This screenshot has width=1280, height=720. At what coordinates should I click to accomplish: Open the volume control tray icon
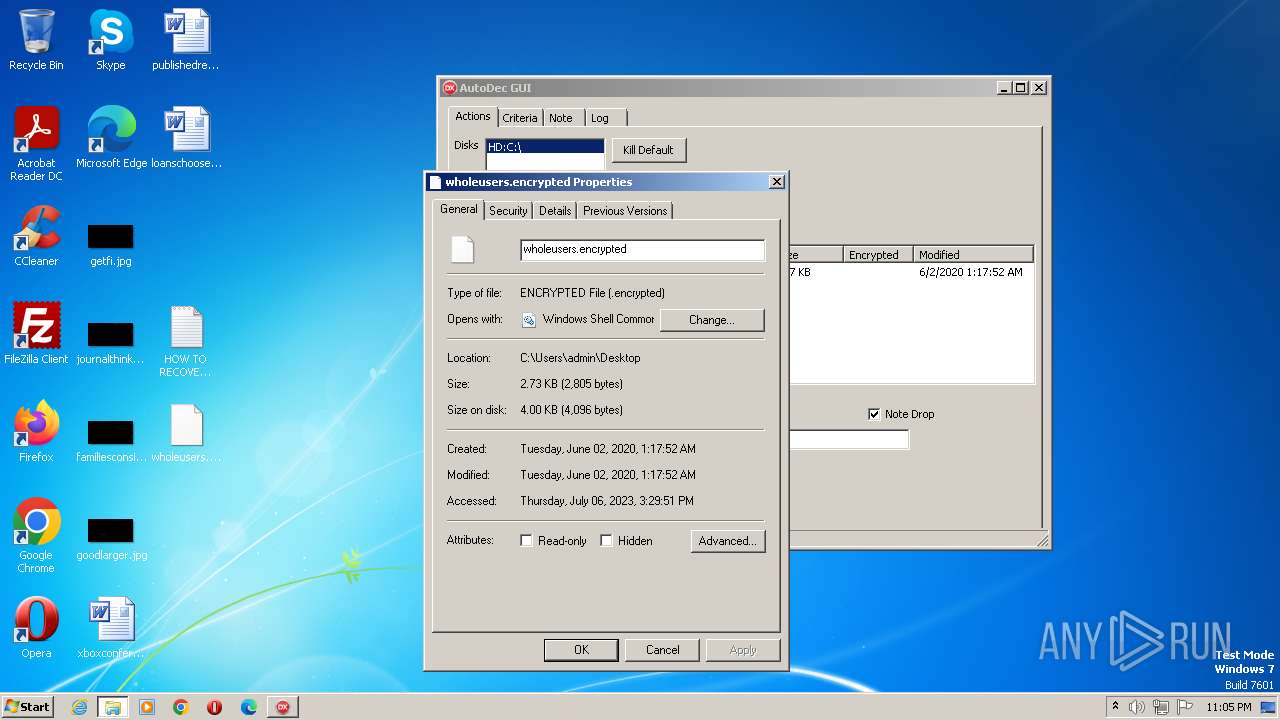pyautogui.click(x=1136, y=707)
